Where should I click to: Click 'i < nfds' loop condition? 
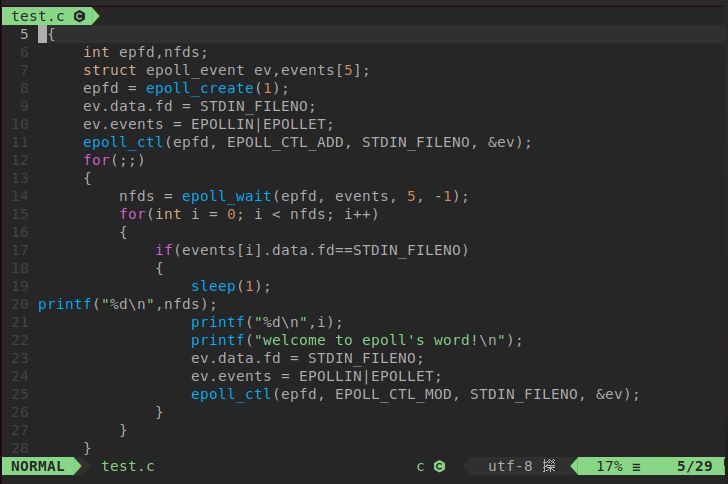[x=290, y=214]
